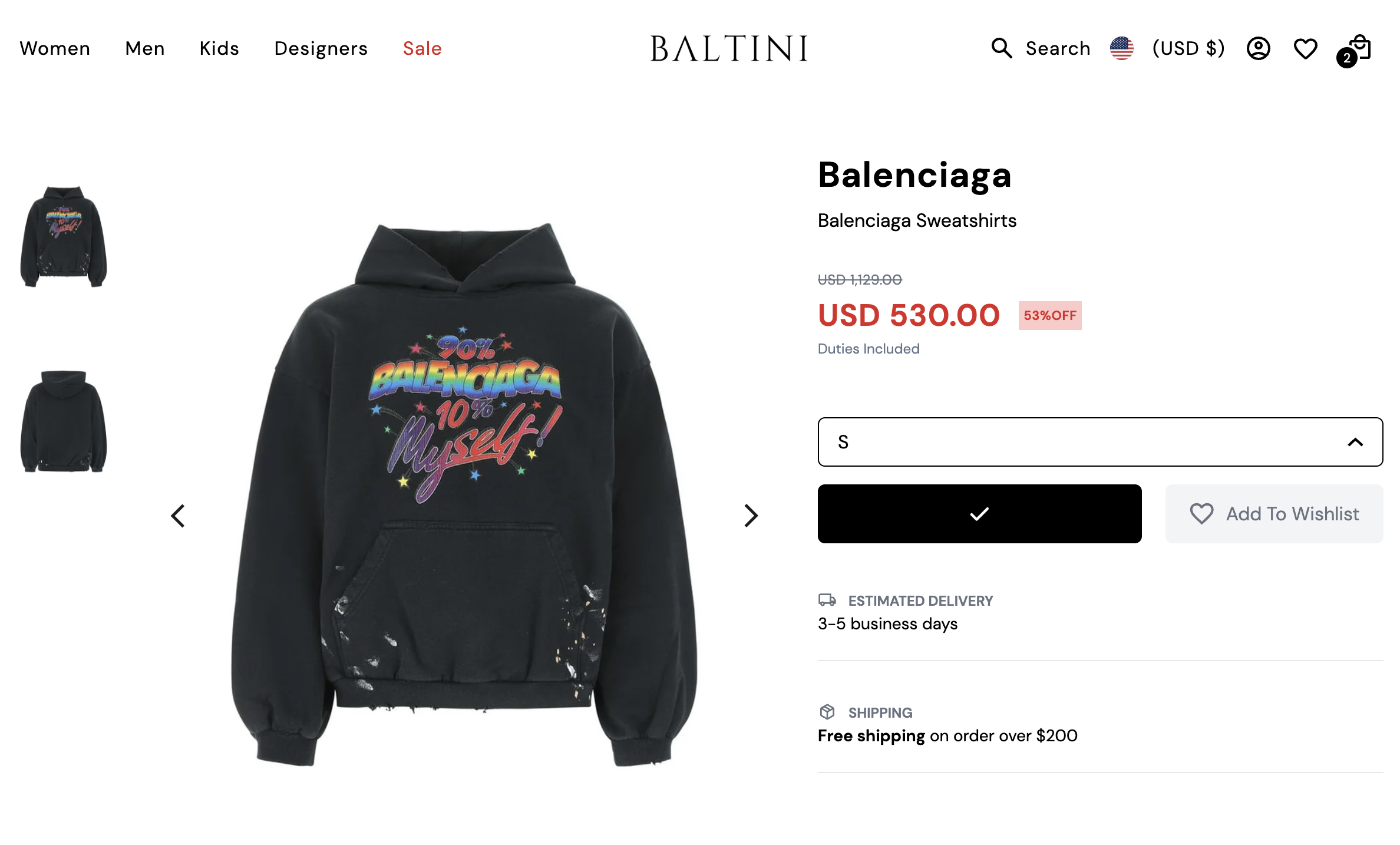Screen dimensions: 1400x845
Task: Select the back-view hoodie thumbnail
Action: click(x=64, y=421)
